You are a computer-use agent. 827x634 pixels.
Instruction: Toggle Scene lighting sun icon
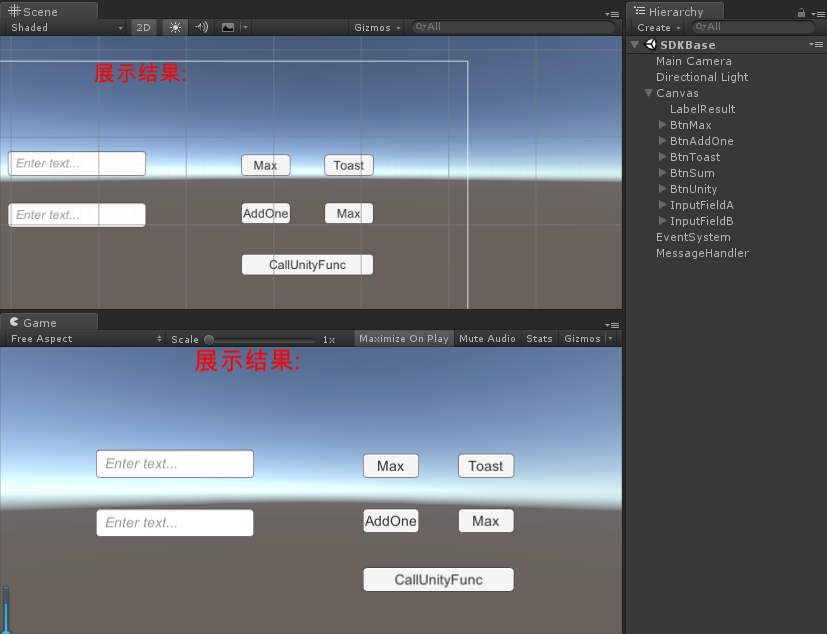(175, 27)
